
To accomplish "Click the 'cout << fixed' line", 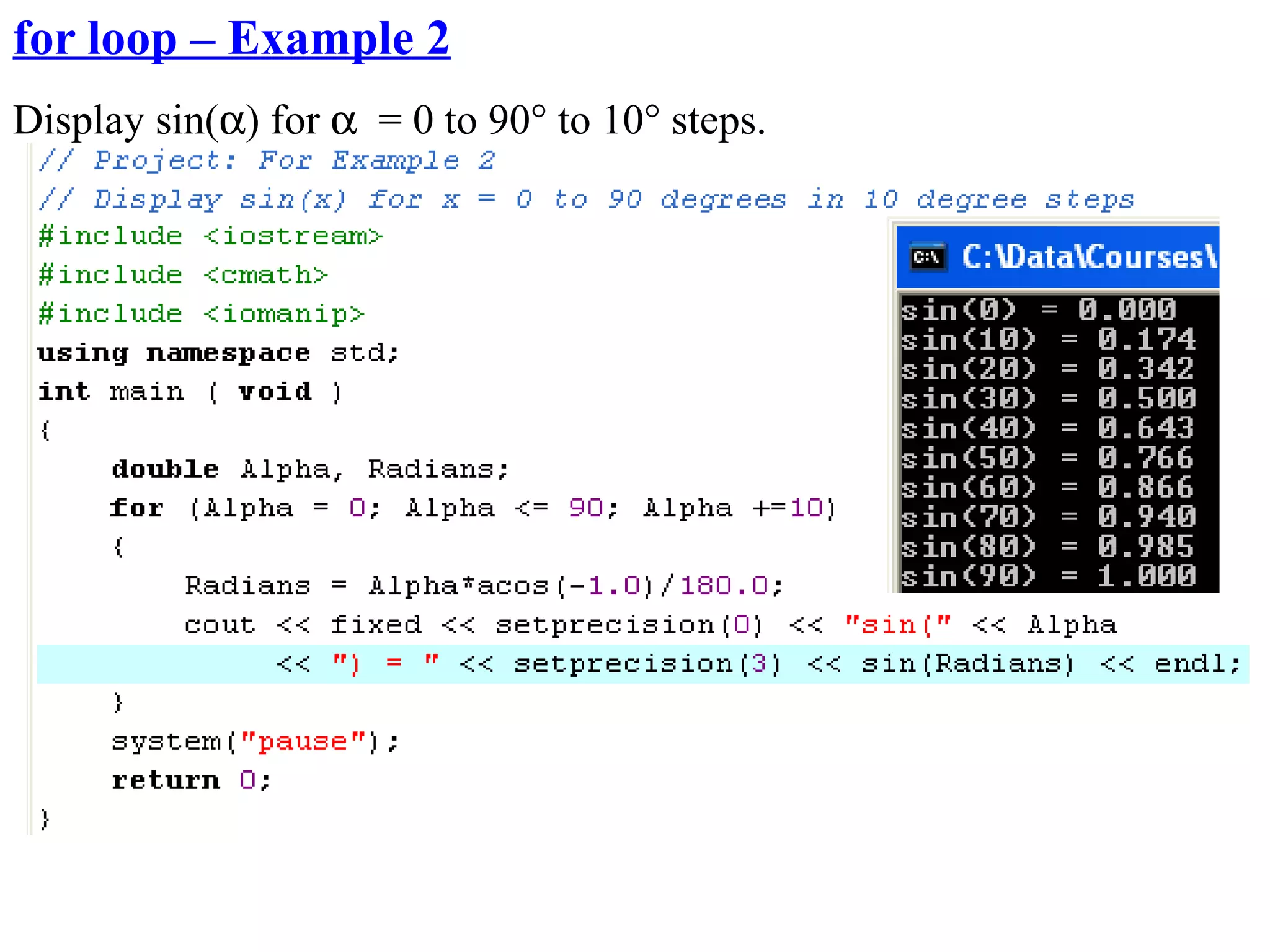I will pos(651,625).
